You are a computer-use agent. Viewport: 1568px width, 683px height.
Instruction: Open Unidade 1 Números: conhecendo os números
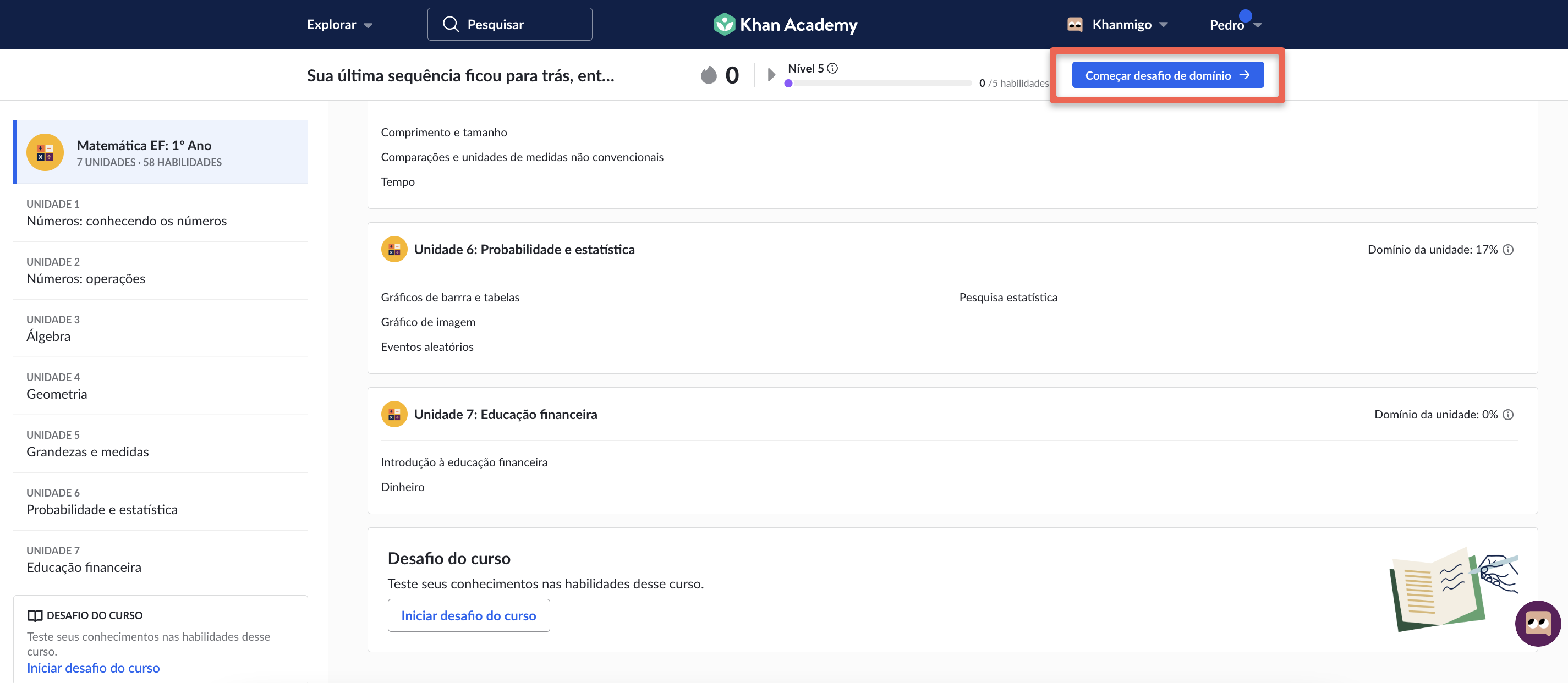pyautogui.click(x=161, y=213)
